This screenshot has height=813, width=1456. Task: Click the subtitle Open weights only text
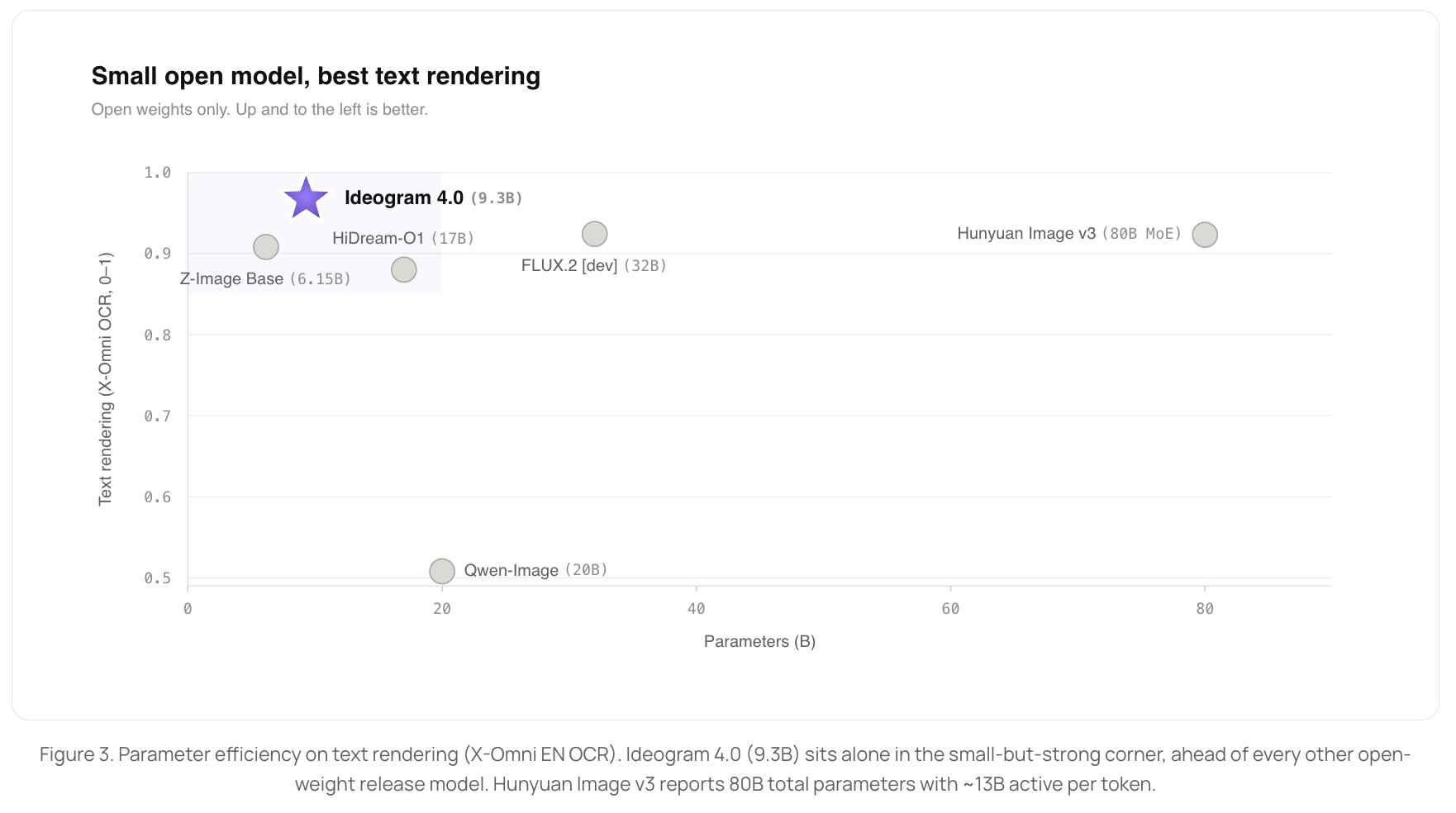tap(259, 110)
